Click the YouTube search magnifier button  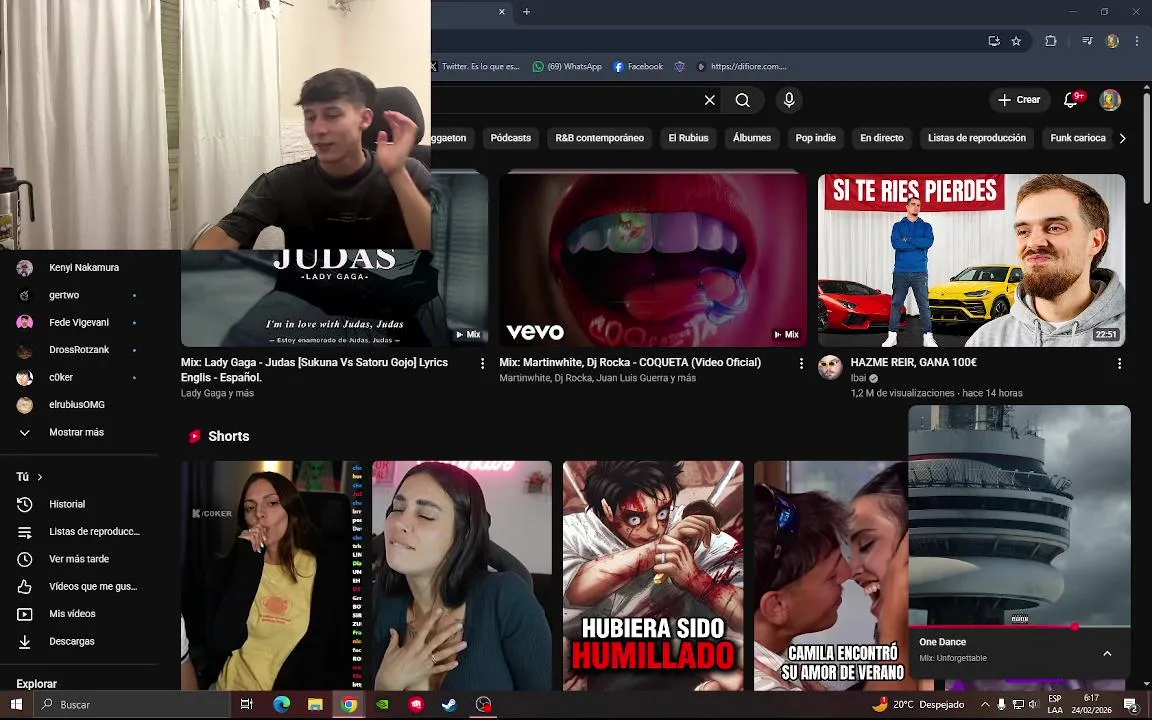pyautogui.click(x=743, y=100)
